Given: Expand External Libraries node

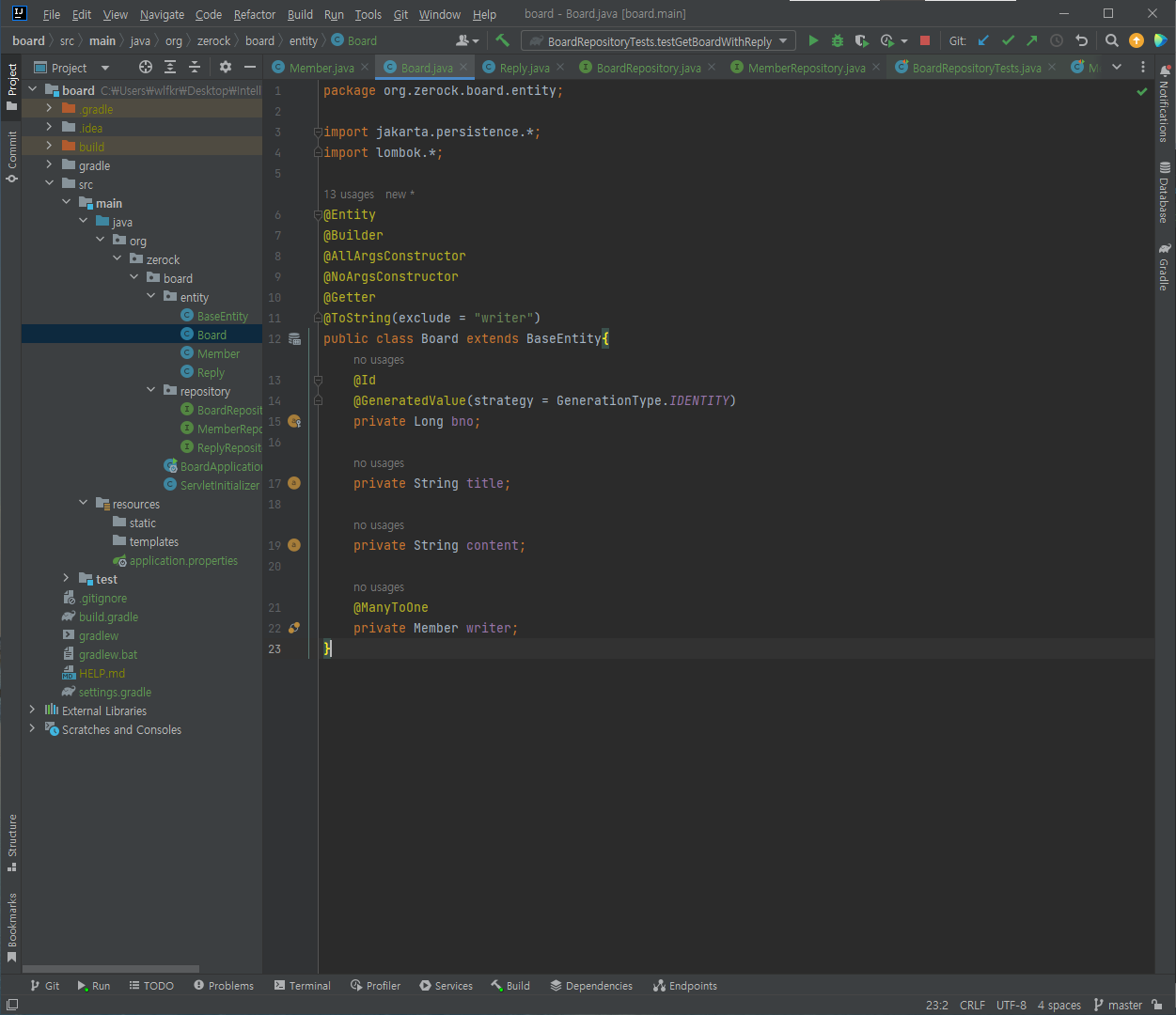Looking at the screenshot, I should (x=32, y=710).
